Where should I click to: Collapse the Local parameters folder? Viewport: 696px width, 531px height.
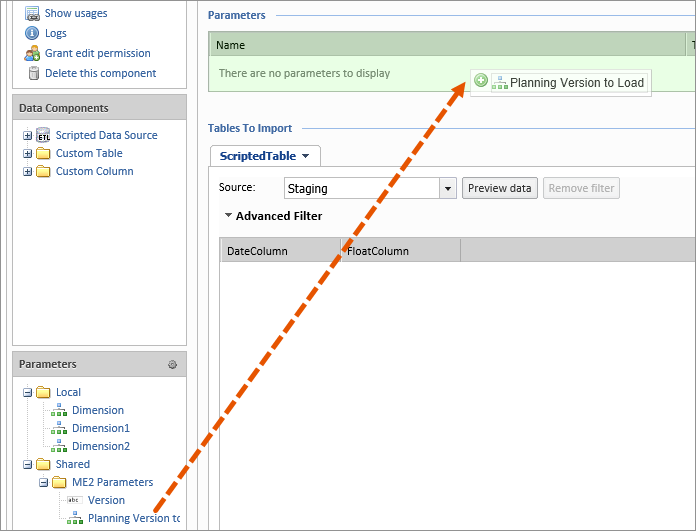(28, 392)
